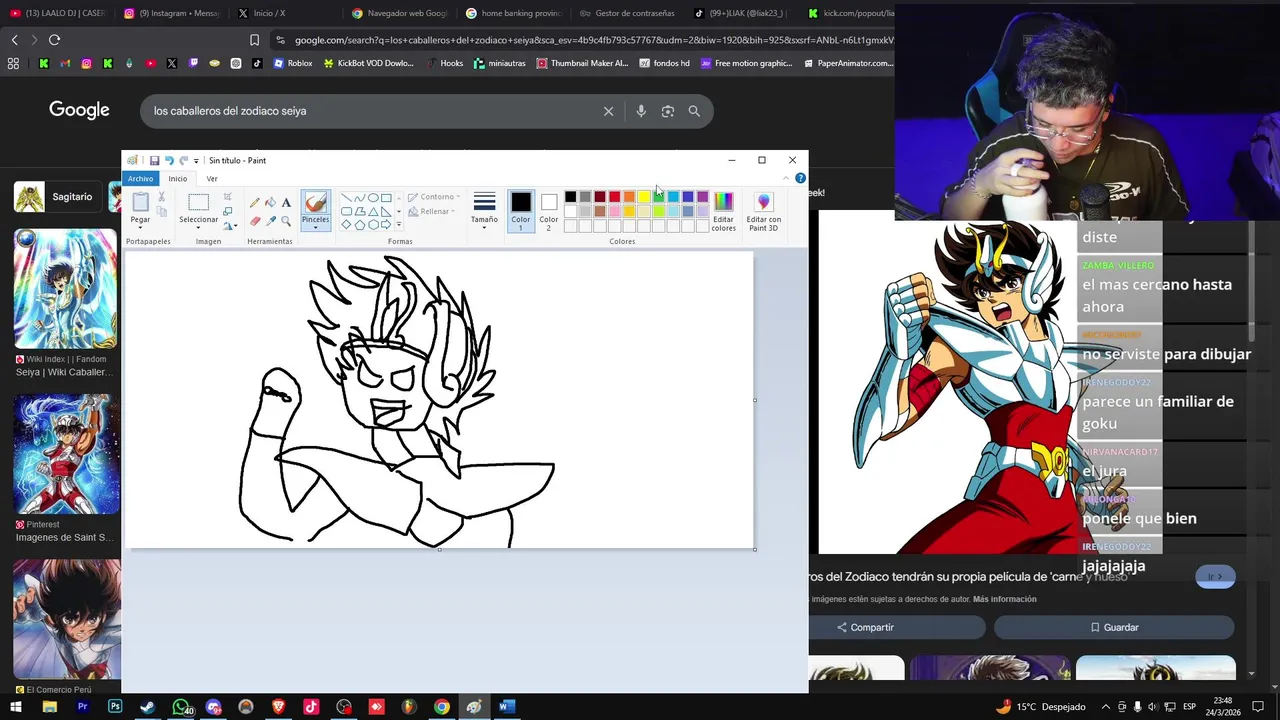Switch to the Inicio ribbon tab
The width and height of the screenshot is (1280, 720).
point(177,178)
